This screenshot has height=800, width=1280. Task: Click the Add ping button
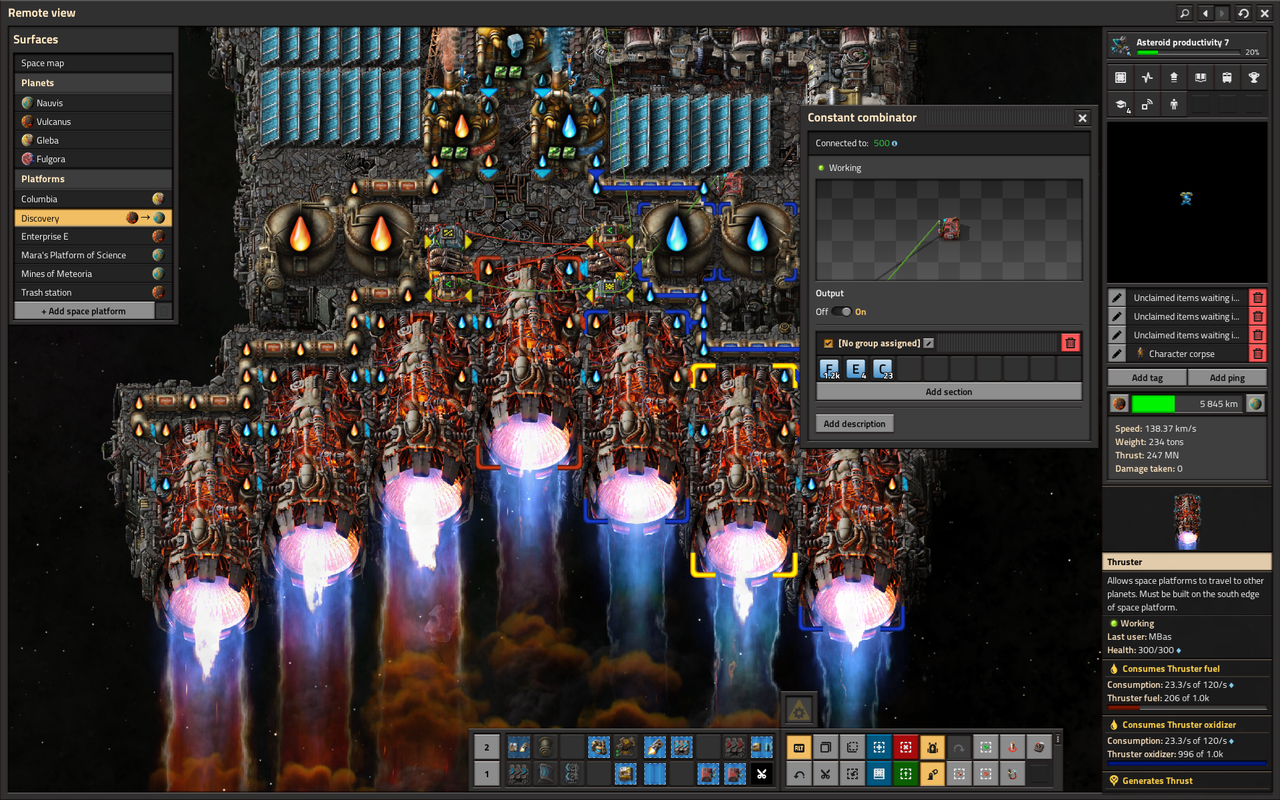pos(1227,377)
